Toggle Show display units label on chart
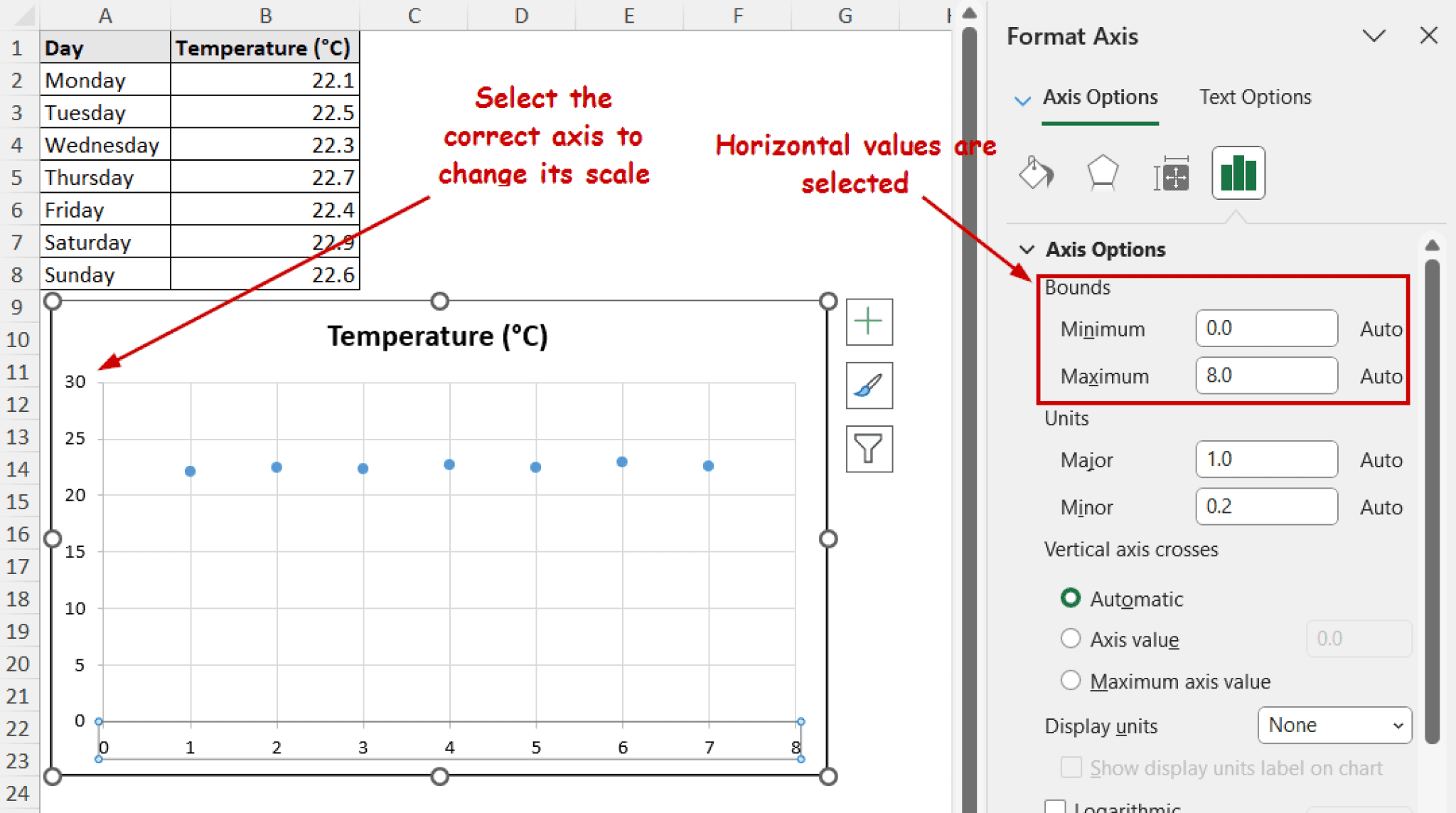 (1071, 767)
